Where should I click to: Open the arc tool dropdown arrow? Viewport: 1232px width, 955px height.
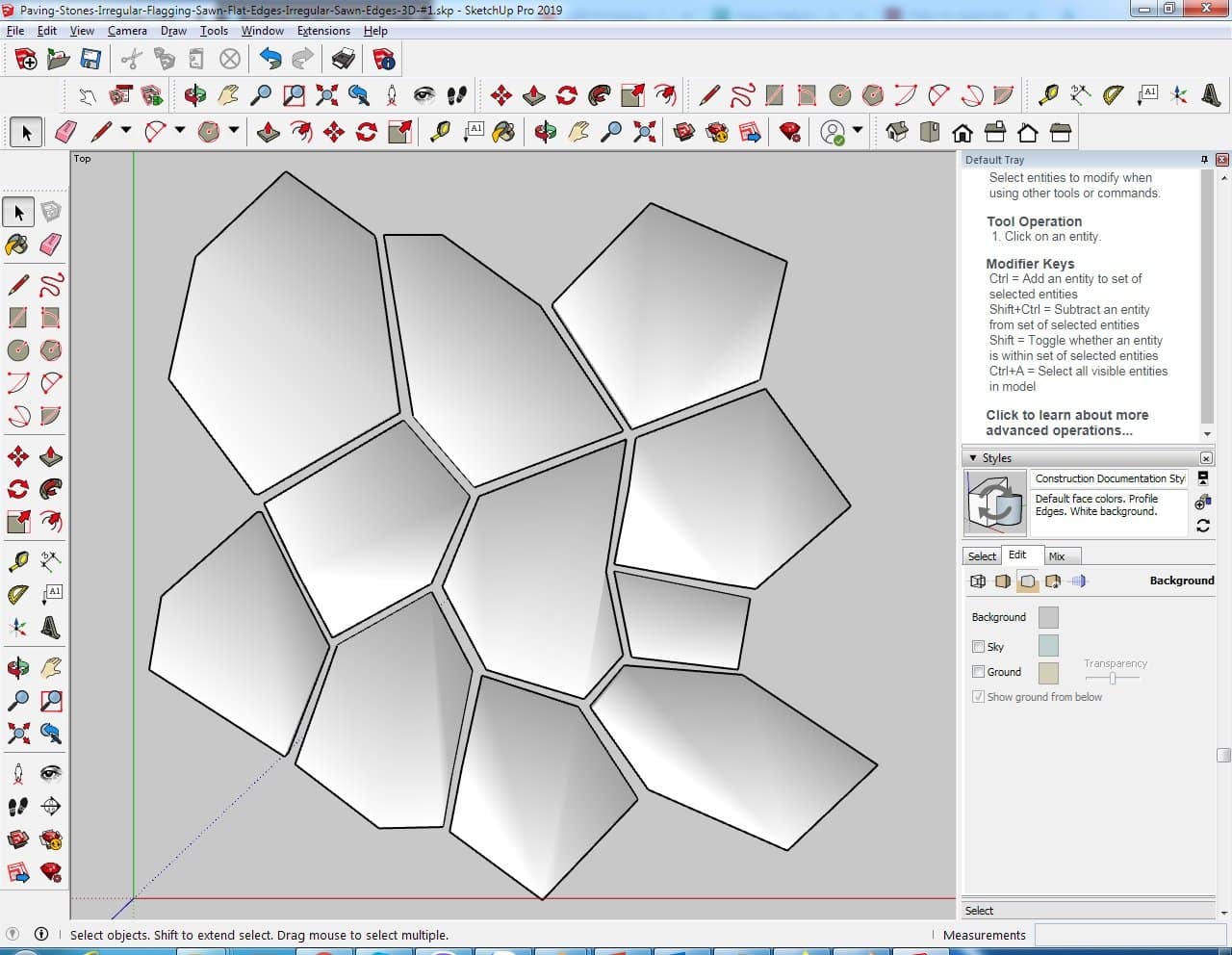[180, 131]
